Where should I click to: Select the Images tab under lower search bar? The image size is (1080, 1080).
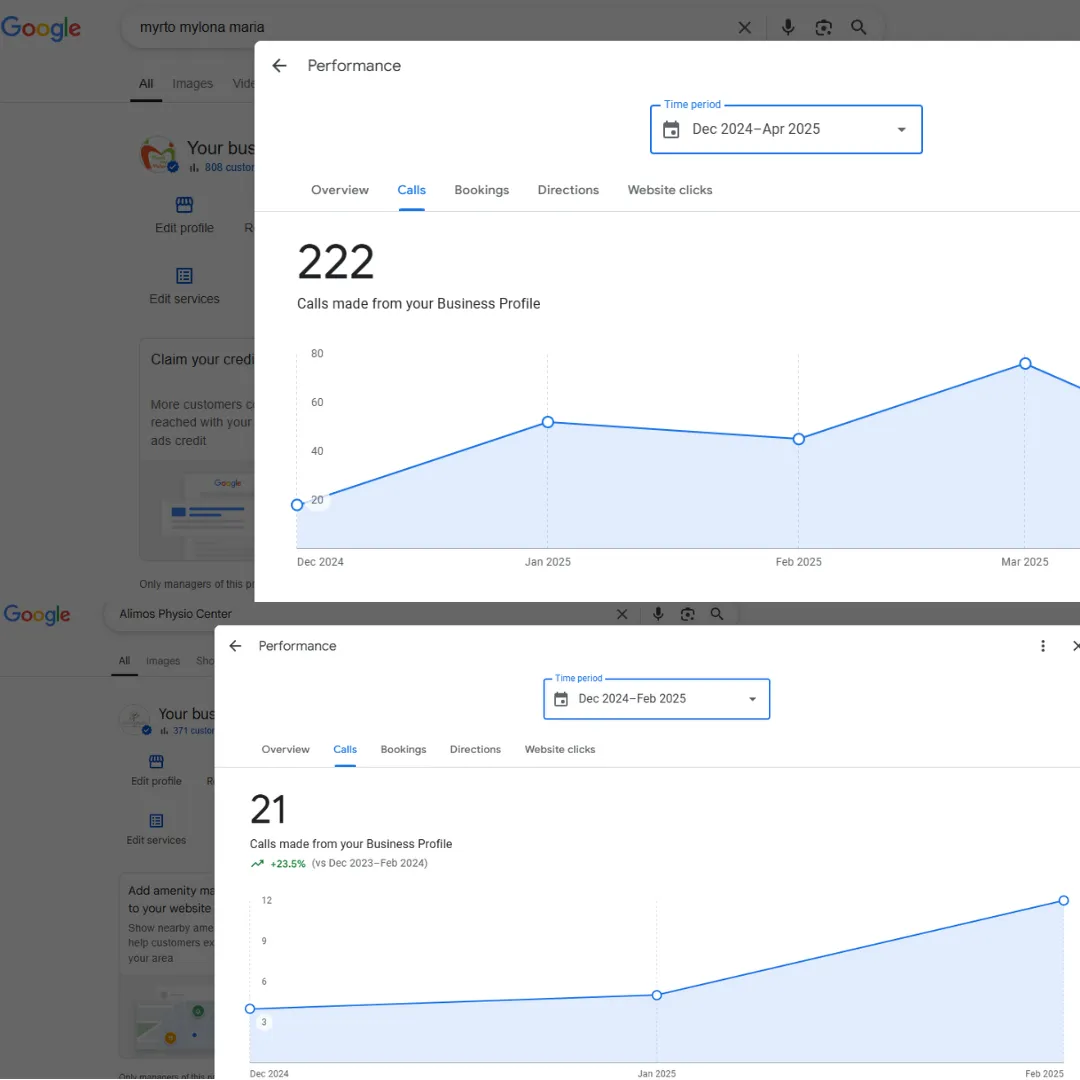pos(163,661)
